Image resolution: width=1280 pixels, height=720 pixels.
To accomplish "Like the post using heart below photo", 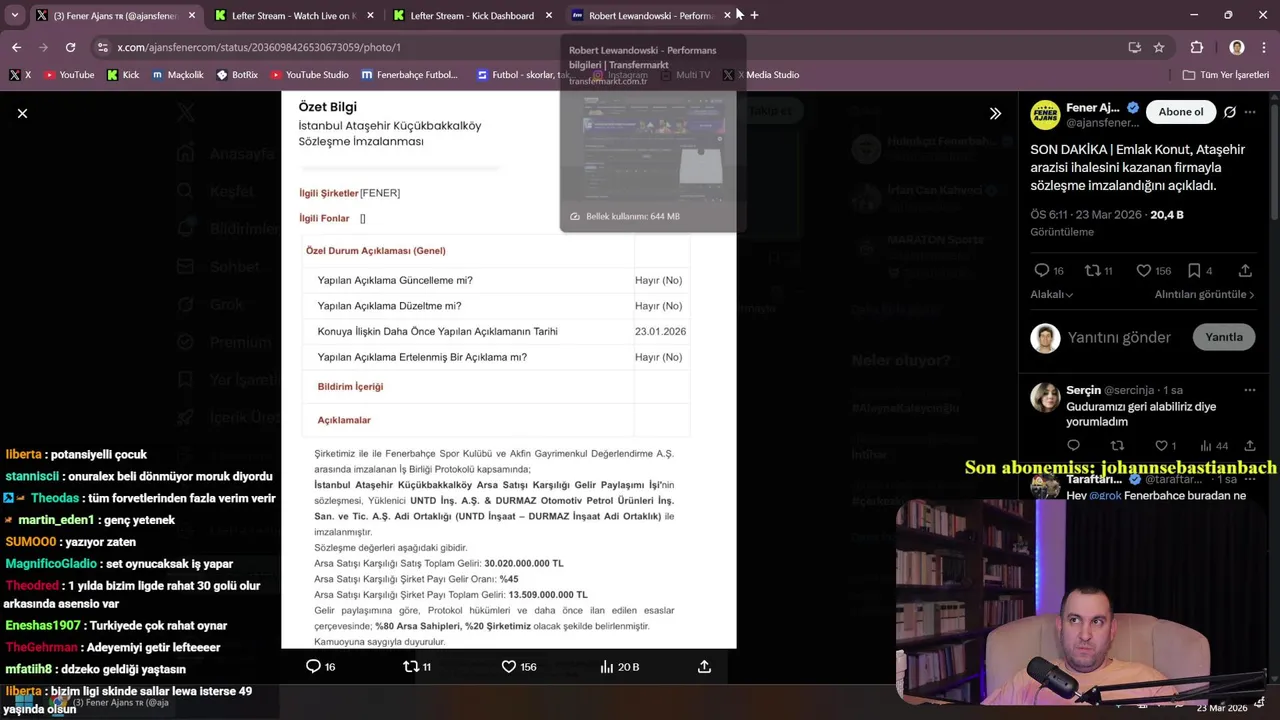I will click(x=508, y=666).
